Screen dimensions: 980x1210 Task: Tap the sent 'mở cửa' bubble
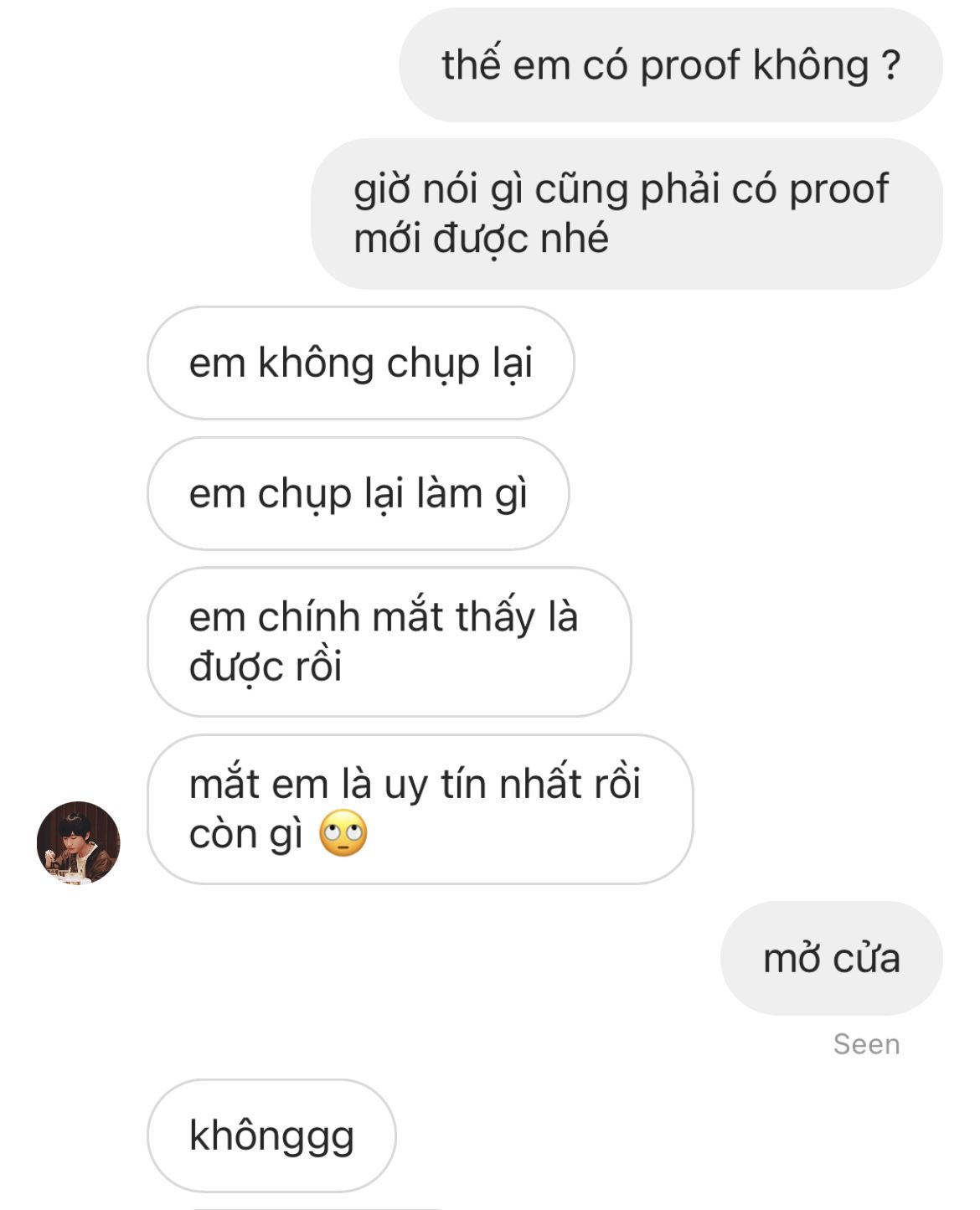click(832, 959)
